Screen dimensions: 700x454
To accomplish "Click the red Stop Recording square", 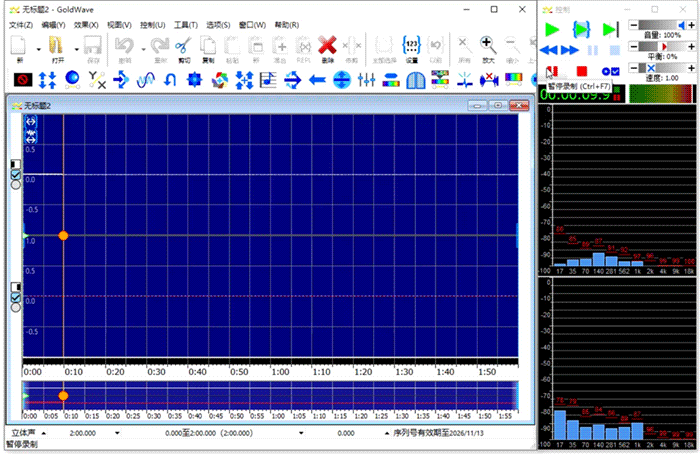I will [x=581, y=71].
